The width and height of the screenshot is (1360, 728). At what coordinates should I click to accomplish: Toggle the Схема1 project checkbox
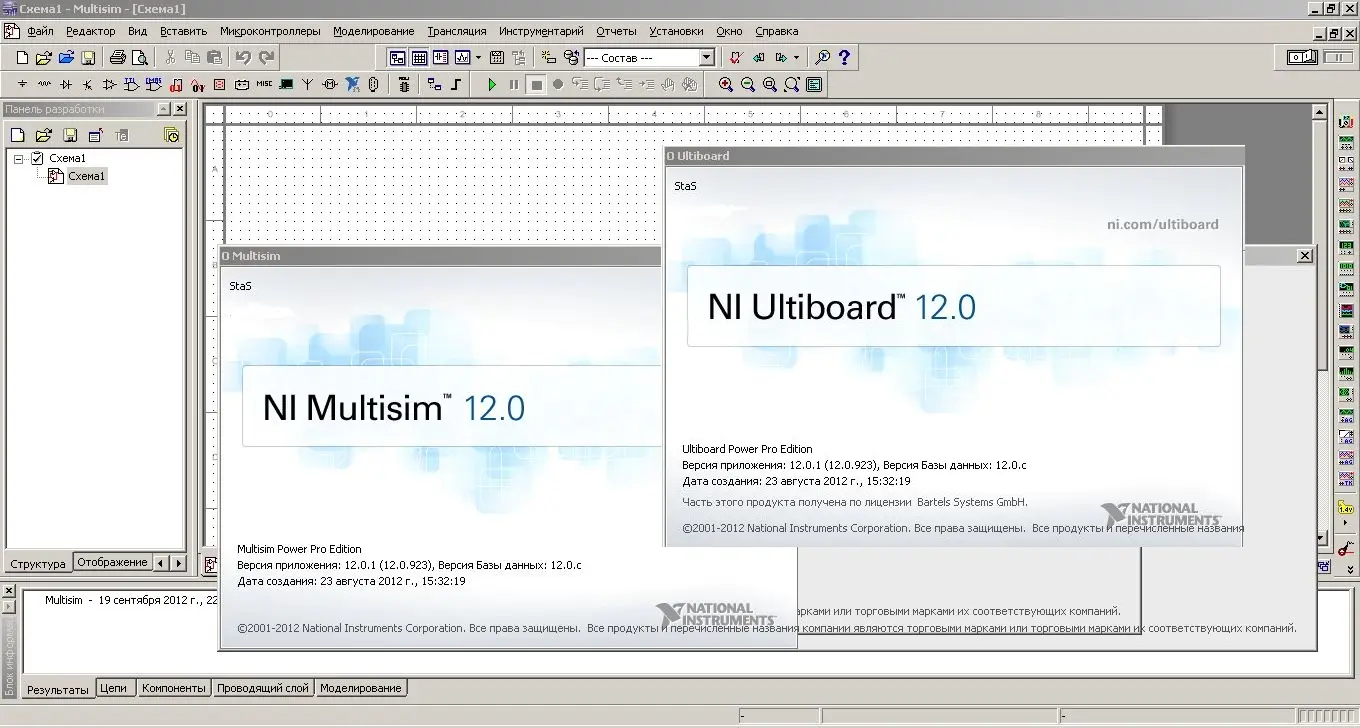pos(37,158)
